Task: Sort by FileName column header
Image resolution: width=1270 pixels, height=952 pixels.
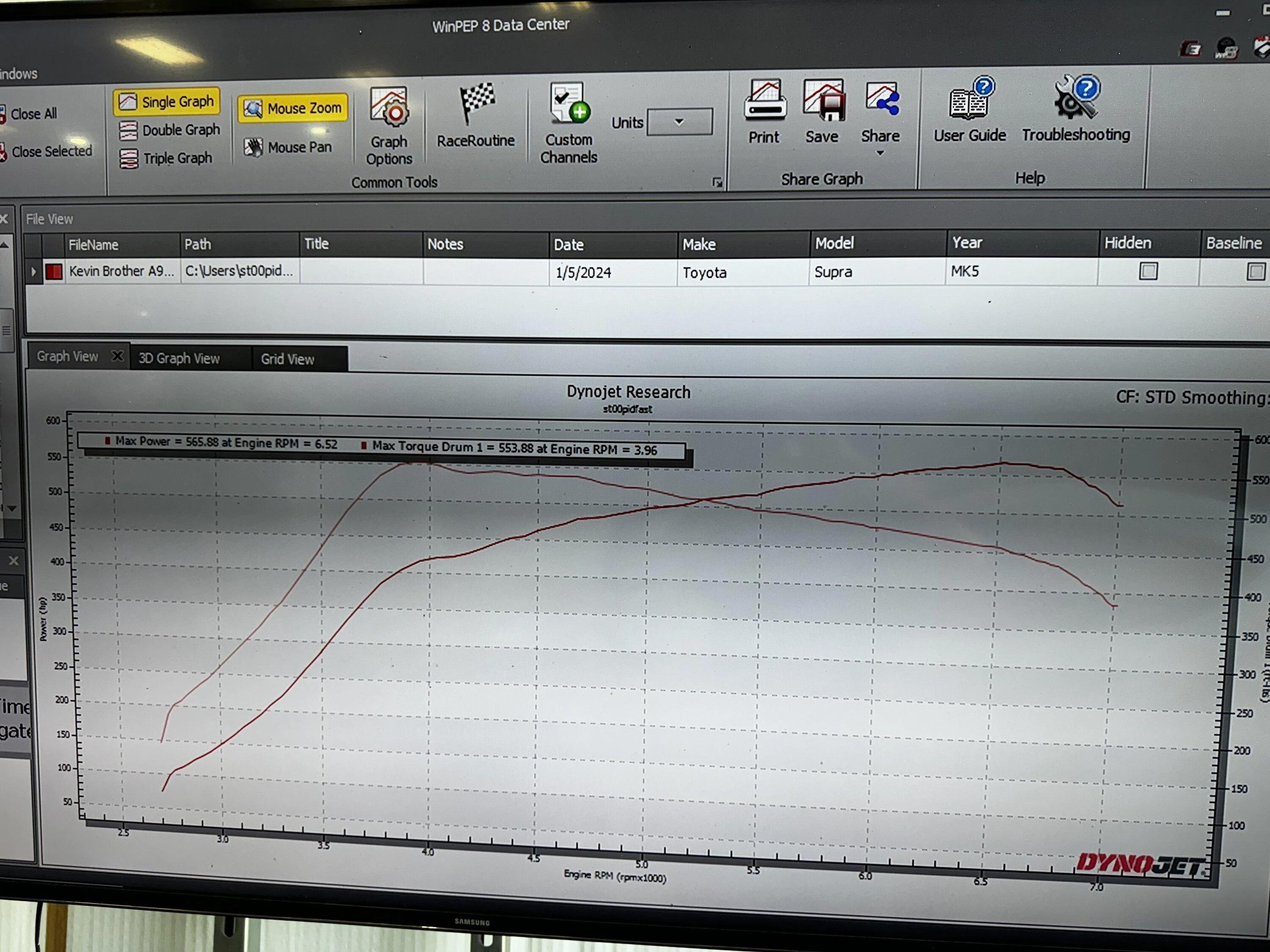Action: click(122, 245)
